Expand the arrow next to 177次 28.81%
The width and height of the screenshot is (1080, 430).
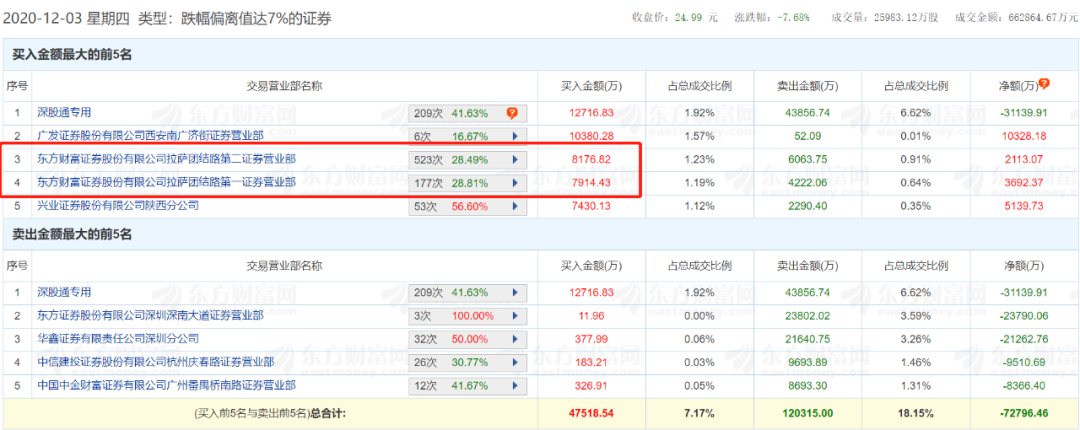514,183
